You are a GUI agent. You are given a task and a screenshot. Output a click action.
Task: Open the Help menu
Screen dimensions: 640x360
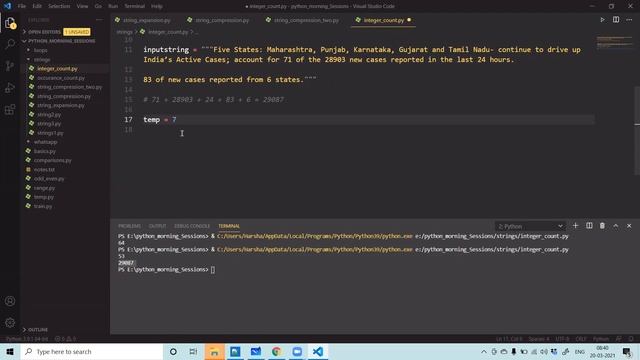tap(157, 6)
